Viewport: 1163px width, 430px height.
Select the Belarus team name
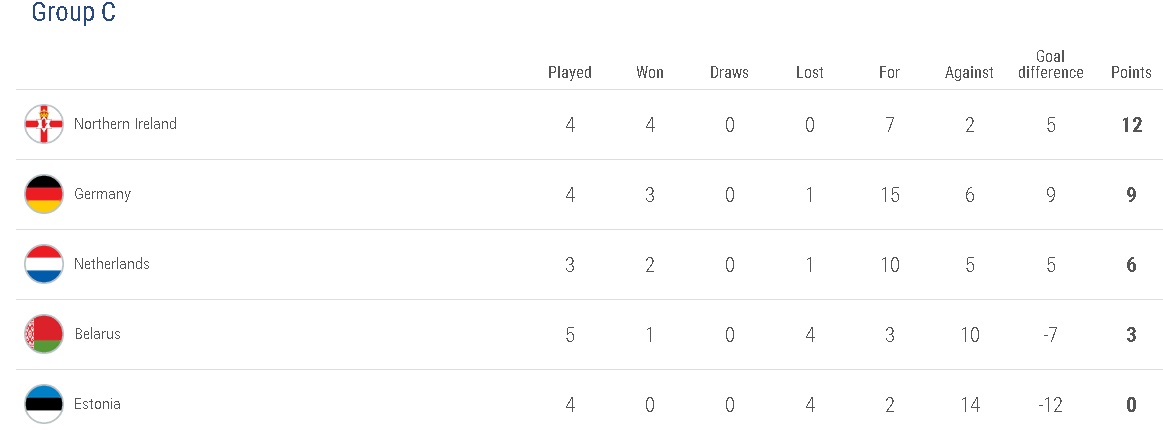(x=97, y=334)
